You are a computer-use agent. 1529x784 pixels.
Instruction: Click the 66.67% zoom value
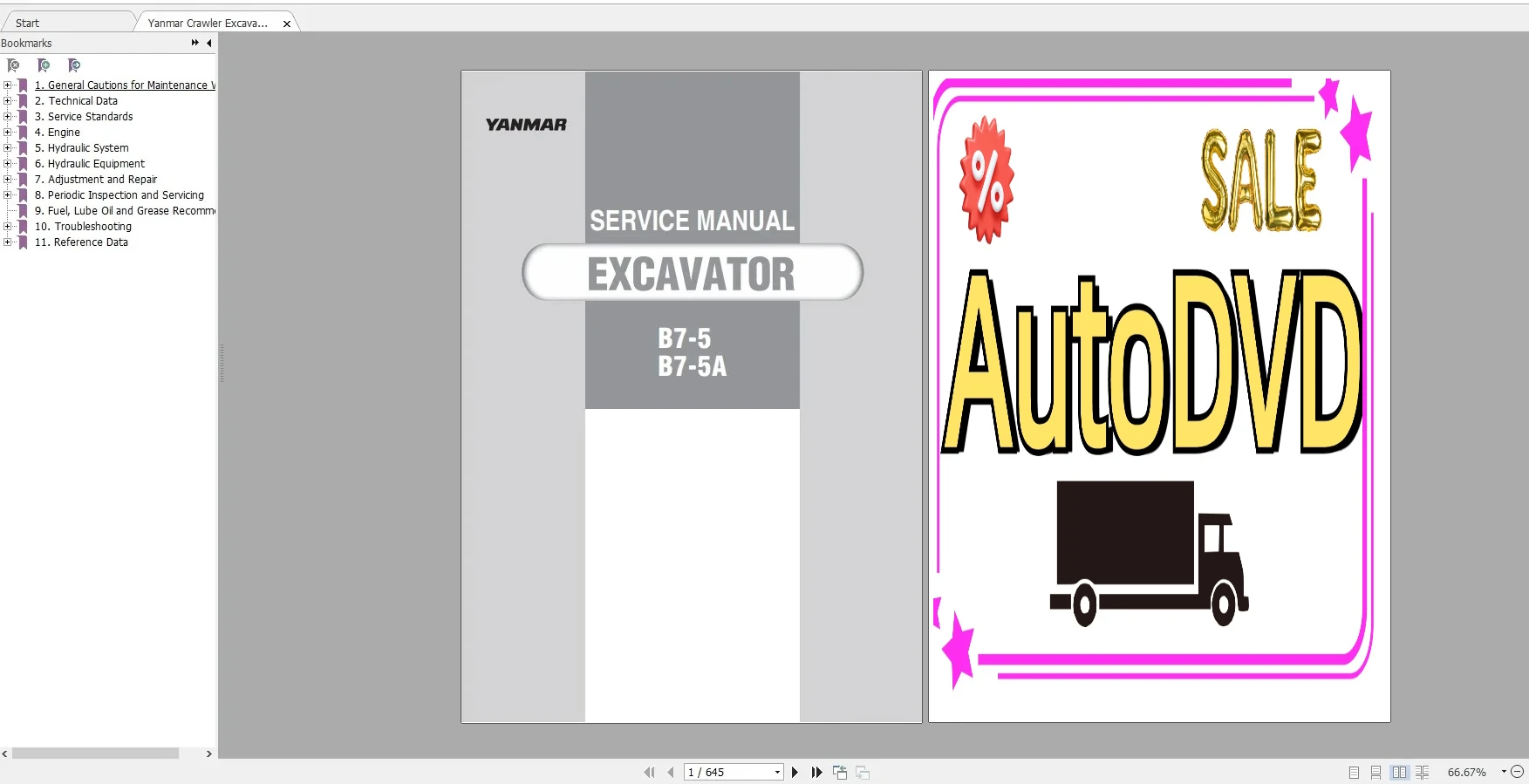1466,772
